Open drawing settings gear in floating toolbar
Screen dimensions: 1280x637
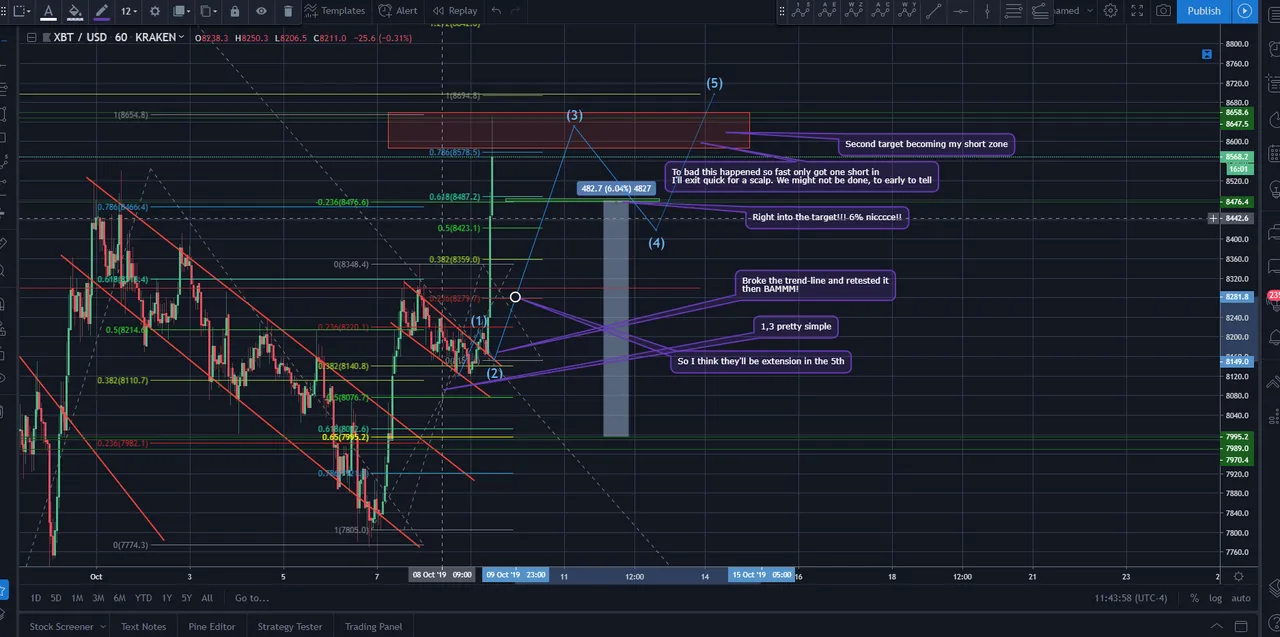(155, 11)
